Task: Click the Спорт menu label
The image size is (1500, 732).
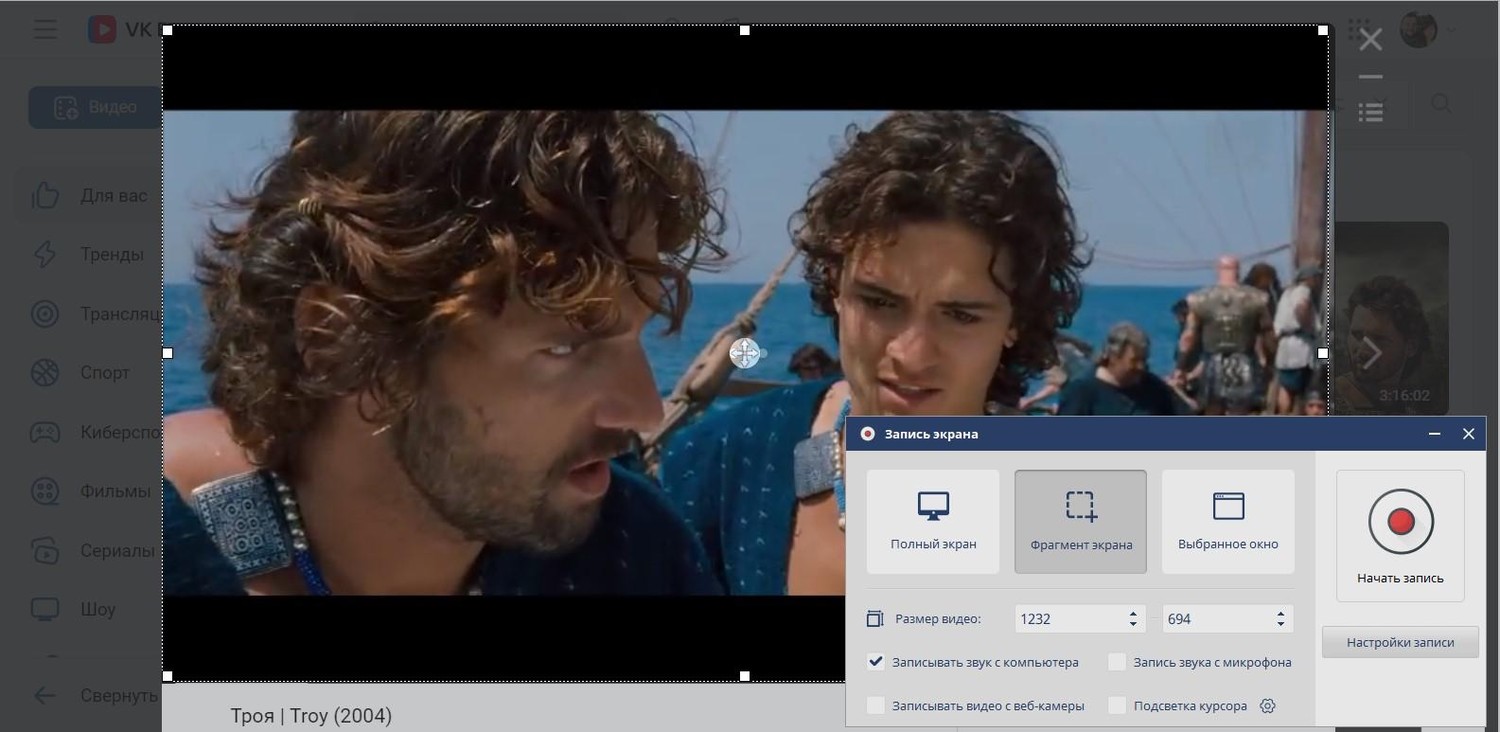Action: click(x=105, y=373)
